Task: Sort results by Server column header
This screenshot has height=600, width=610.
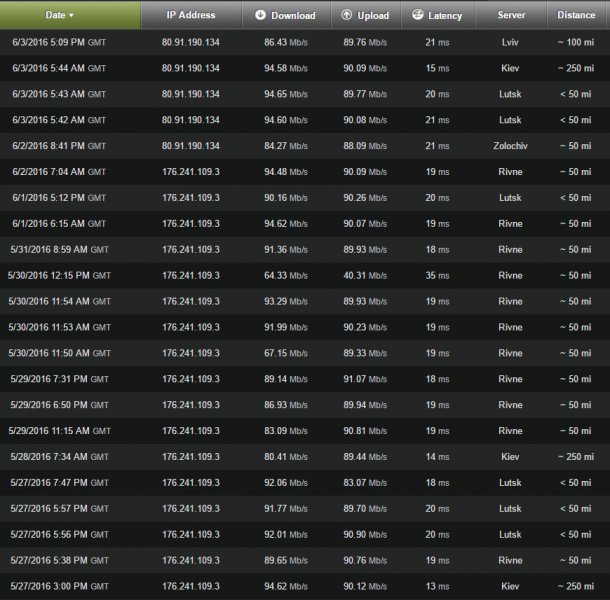Action: 511,15
